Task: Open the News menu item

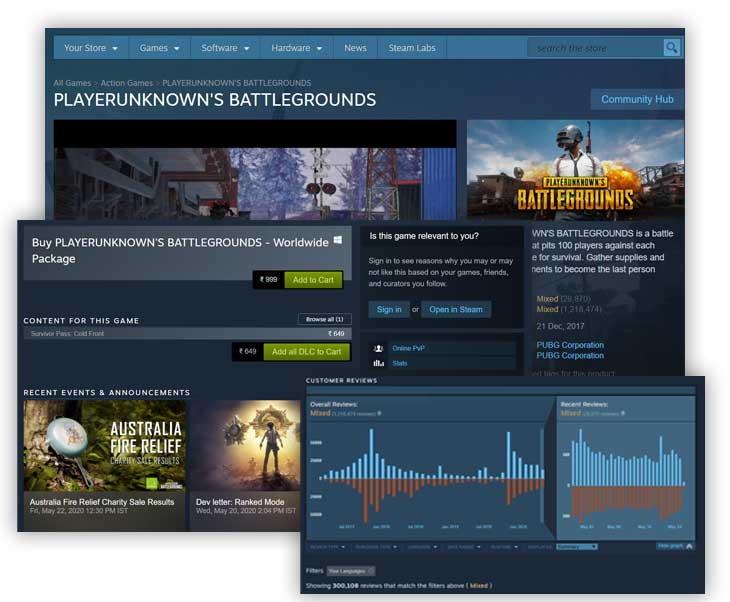Action: (355, 48)
